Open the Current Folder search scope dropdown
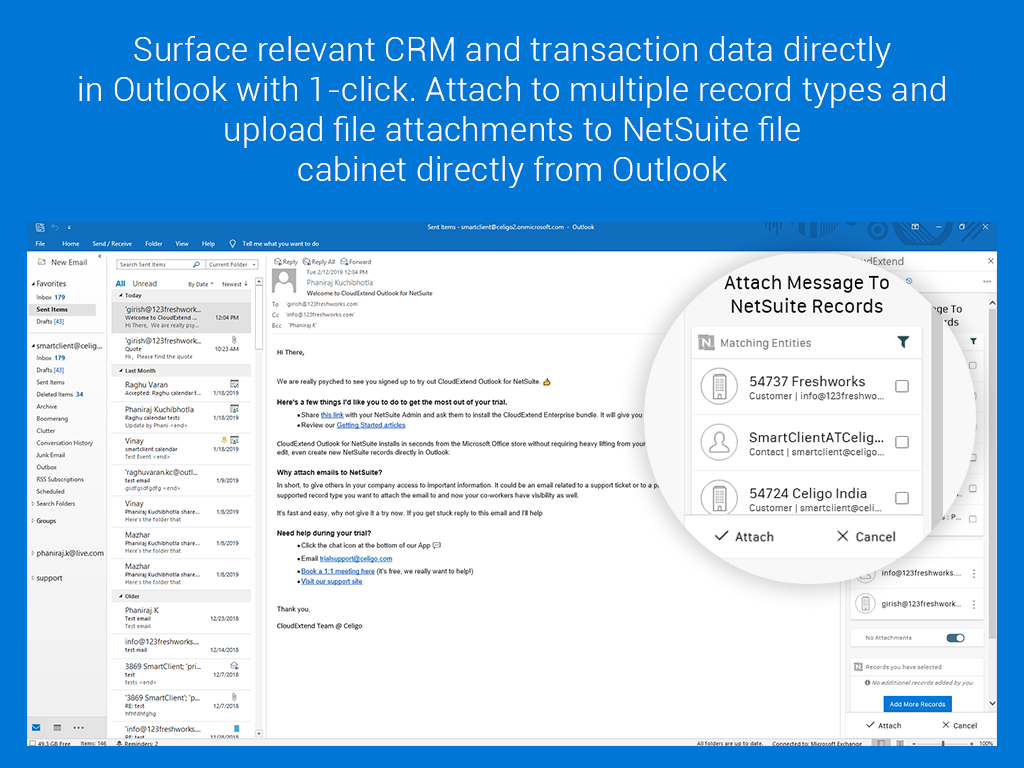 tap(232, 264)
